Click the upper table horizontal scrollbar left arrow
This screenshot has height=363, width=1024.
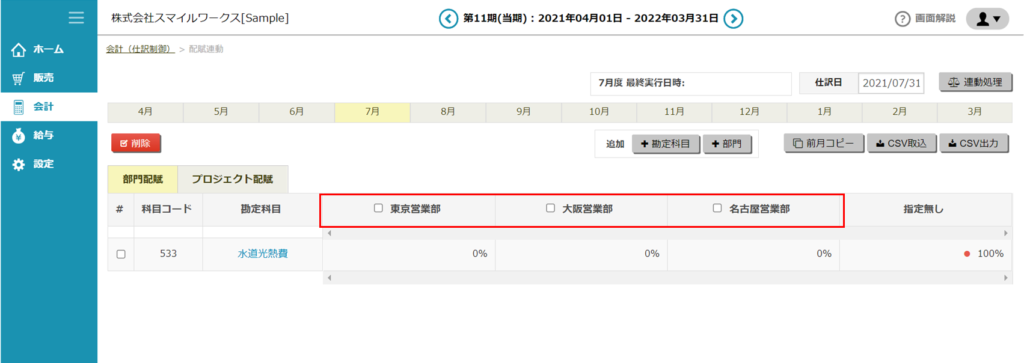(329, 232)
